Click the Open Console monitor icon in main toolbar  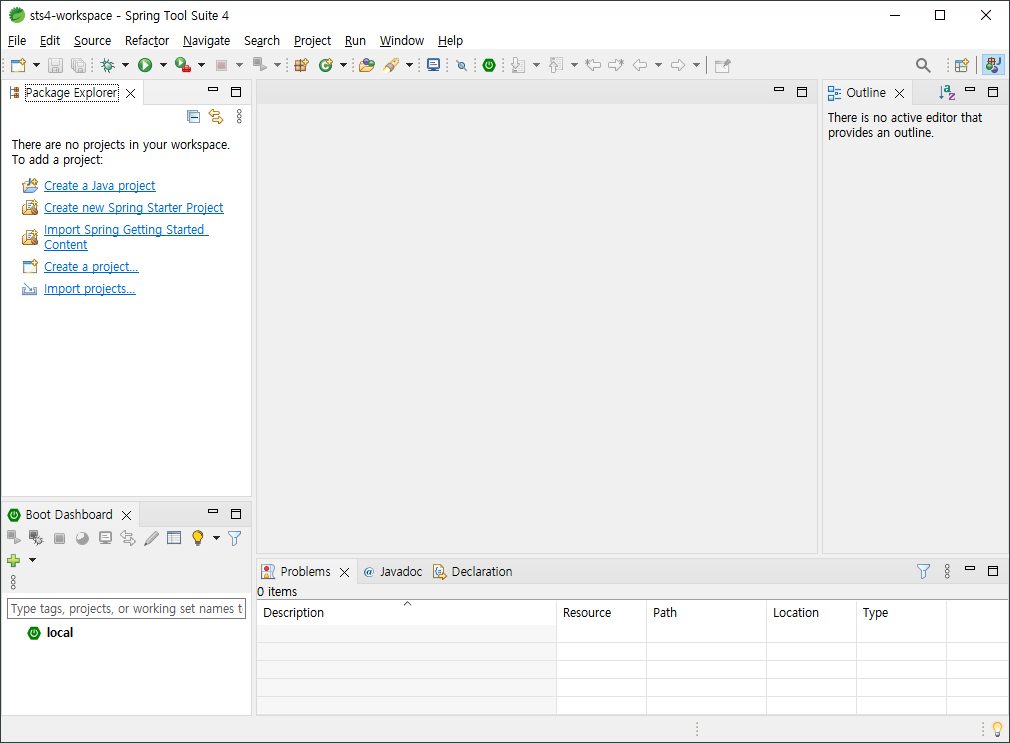coord(434,65)
